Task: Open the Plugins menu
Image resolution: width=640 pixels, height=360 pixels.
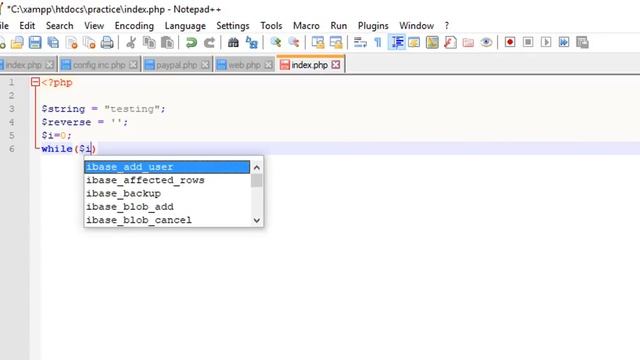Action: pyautogui.click(x=373, y=26)
